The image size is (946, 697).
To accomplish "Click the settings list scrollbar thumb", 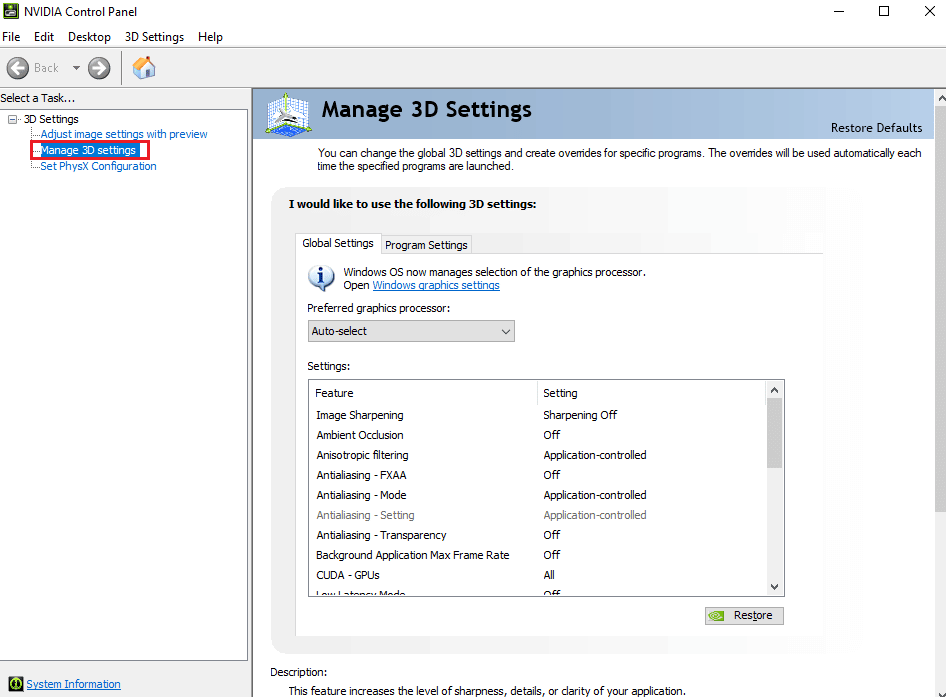I will [x=774, y=433].
